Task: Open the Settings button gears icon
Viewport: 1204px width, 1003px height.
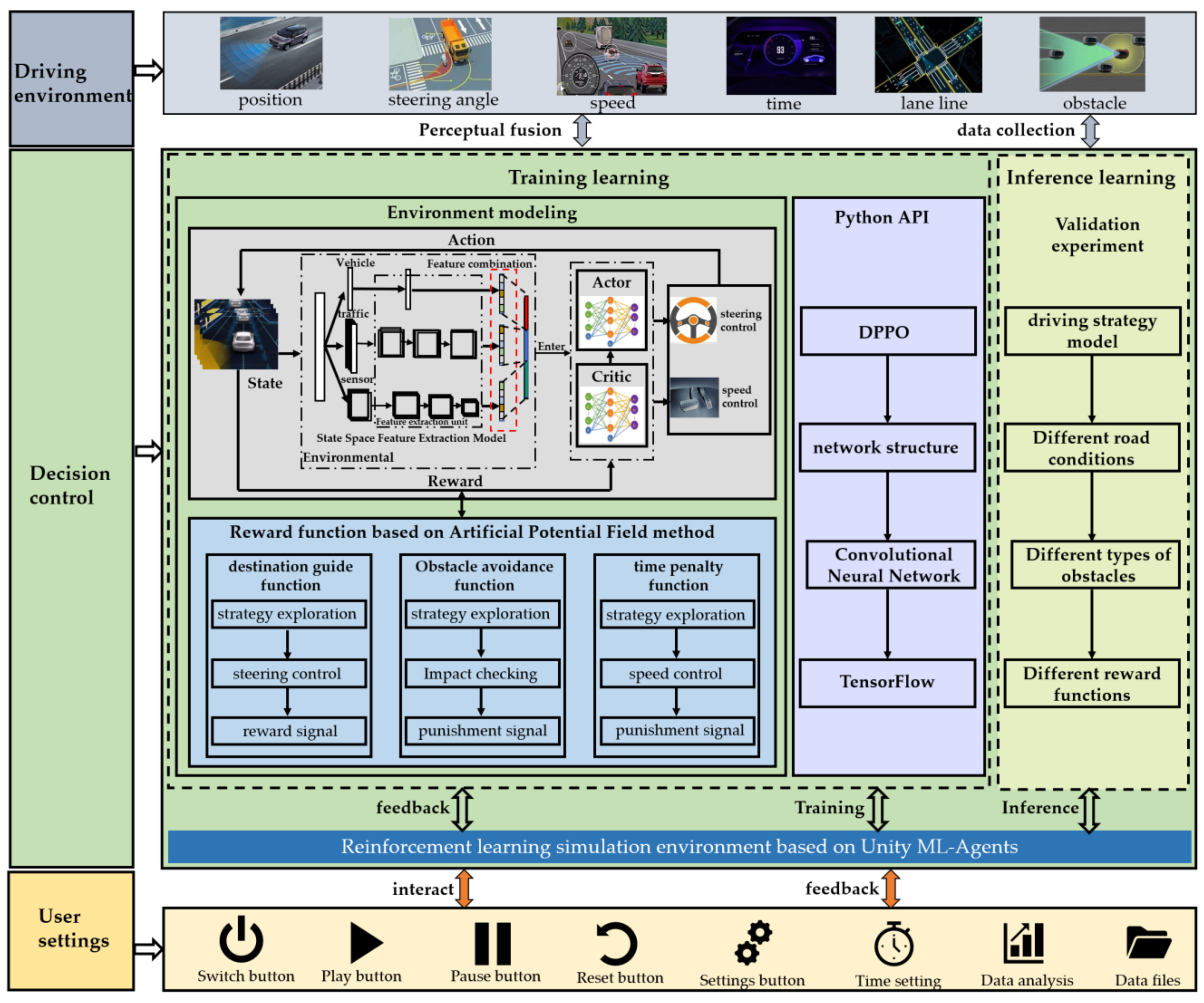Action: [x=753, y=943]
